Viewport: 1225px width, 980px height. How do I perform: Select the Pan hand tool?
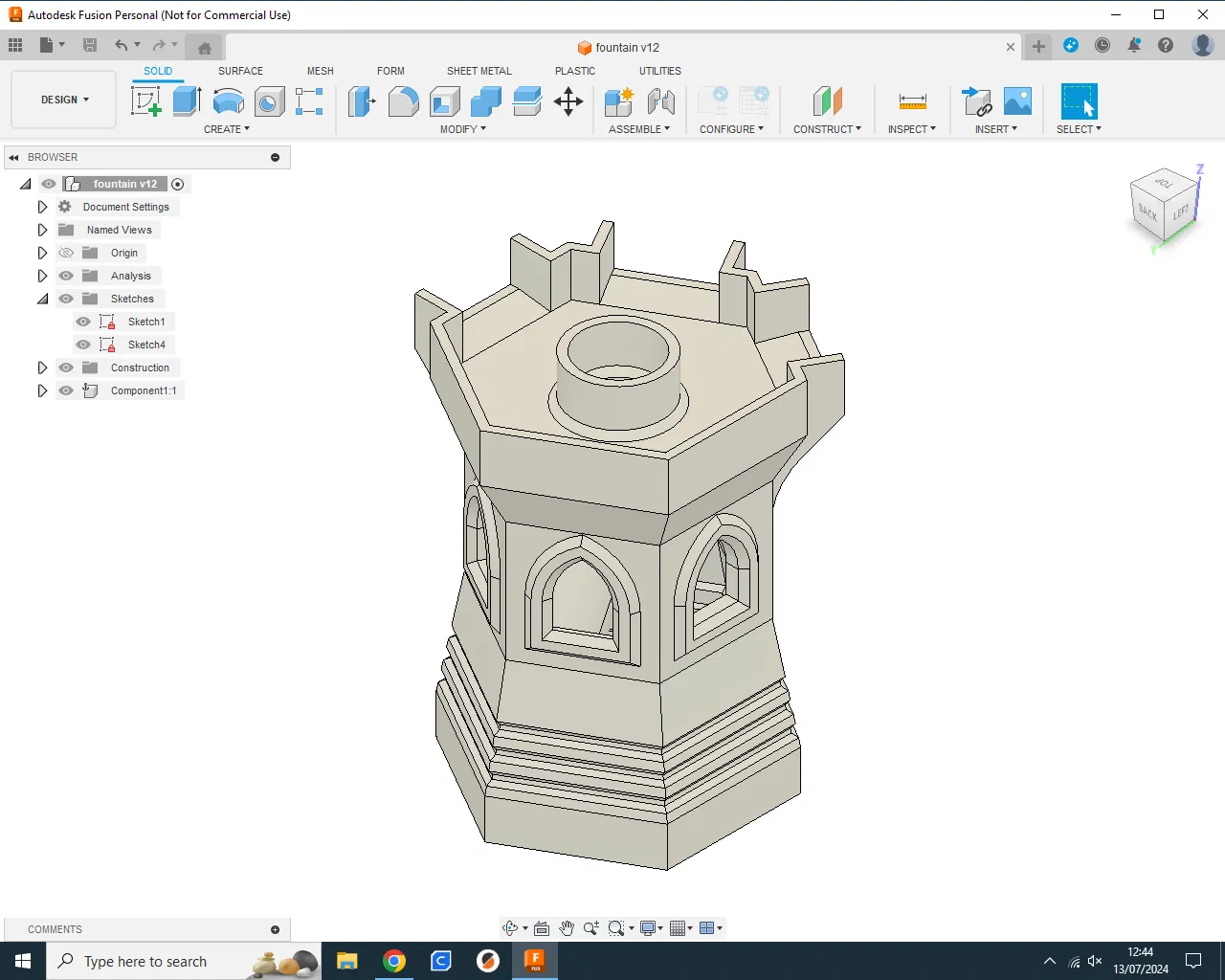coord(567,928)
